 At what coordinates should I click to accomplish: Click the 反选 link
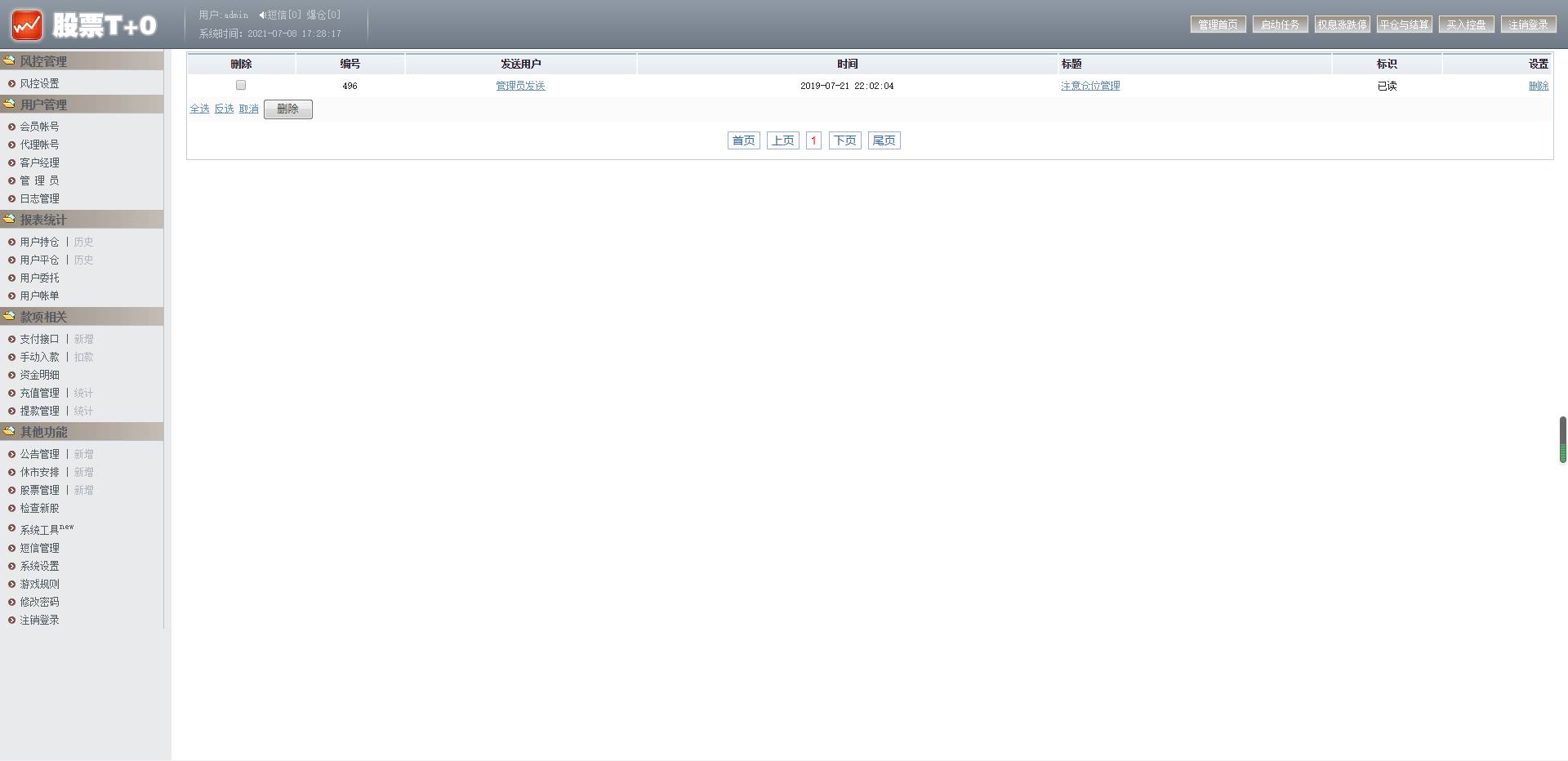[x=224, y=109]
